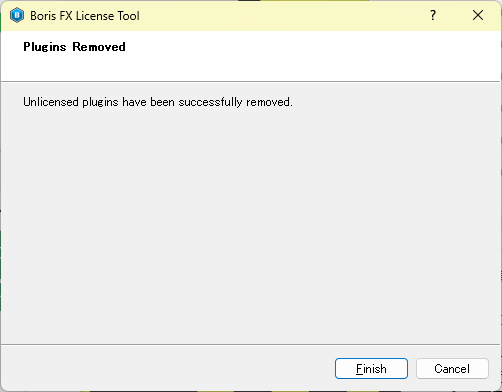502x392 pixels.
Task: Click the header area below 'Plugins Removed'
Action: pos(251,68)
